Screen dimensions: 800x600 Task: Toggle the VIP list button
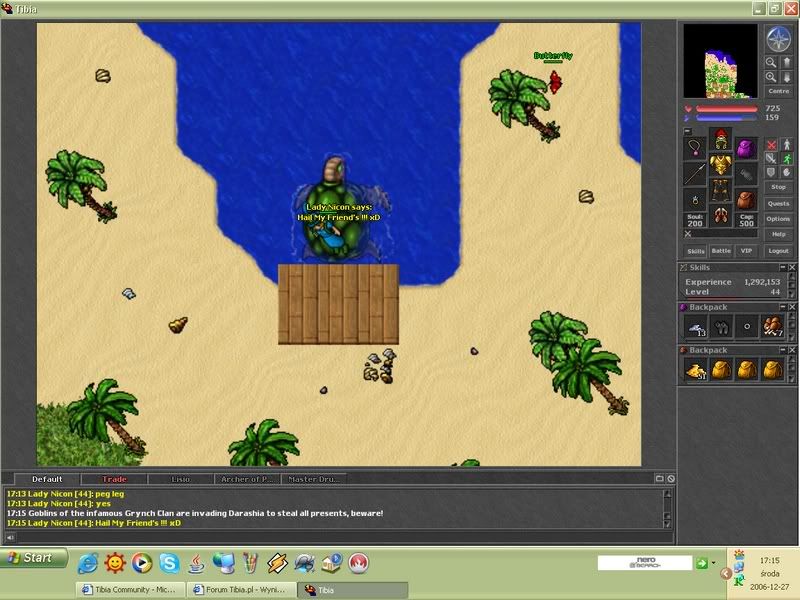[746, 251]
